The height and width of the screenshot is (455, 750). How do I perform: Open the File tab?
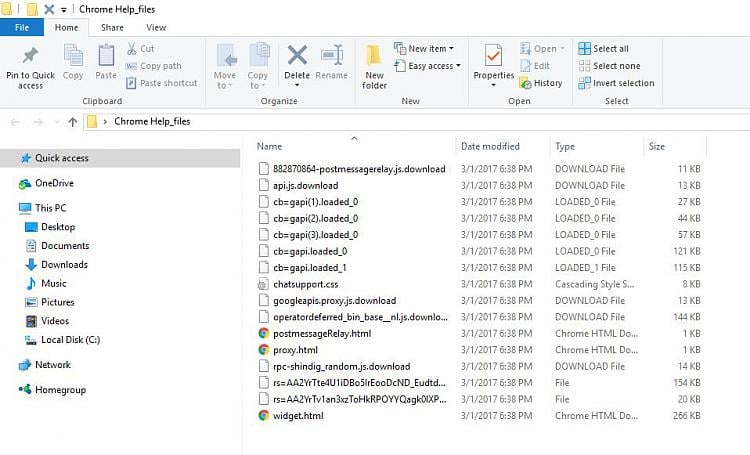22,27
